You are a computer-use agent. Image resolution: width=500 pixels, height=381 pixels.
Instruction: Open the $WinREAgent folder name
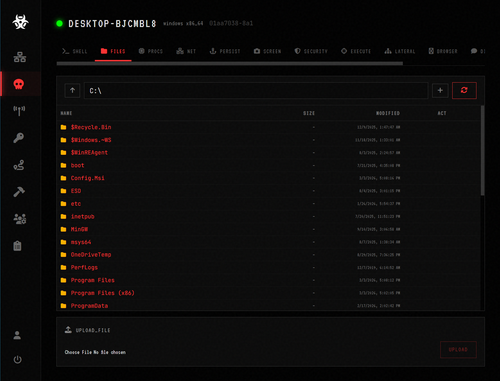coord(89,152)
